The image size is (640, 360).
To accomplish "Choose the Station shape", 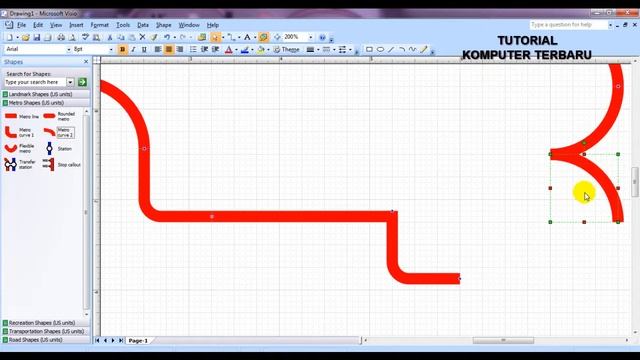I will [x=59, y=149].
